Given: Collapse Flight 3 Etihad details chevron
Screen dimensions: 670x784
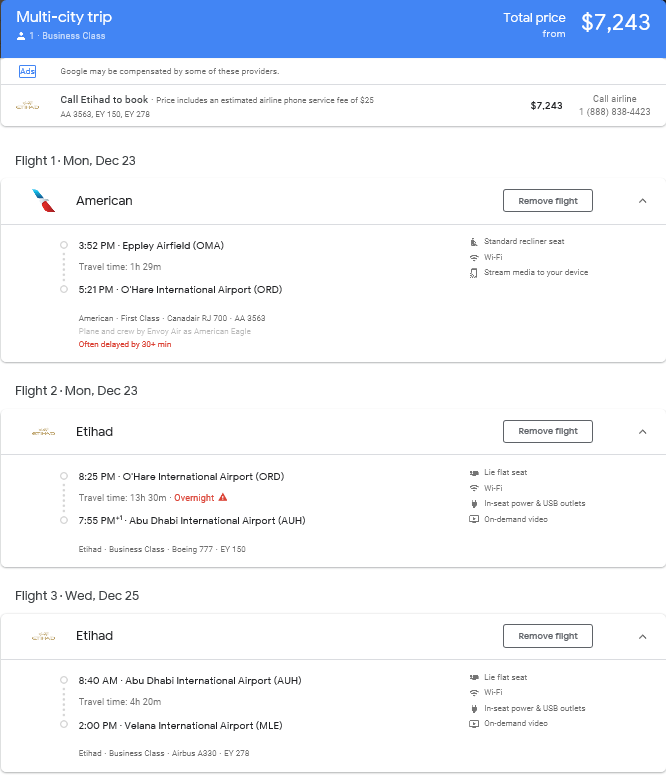Looking at the screenshot, I should pos(643,637).
